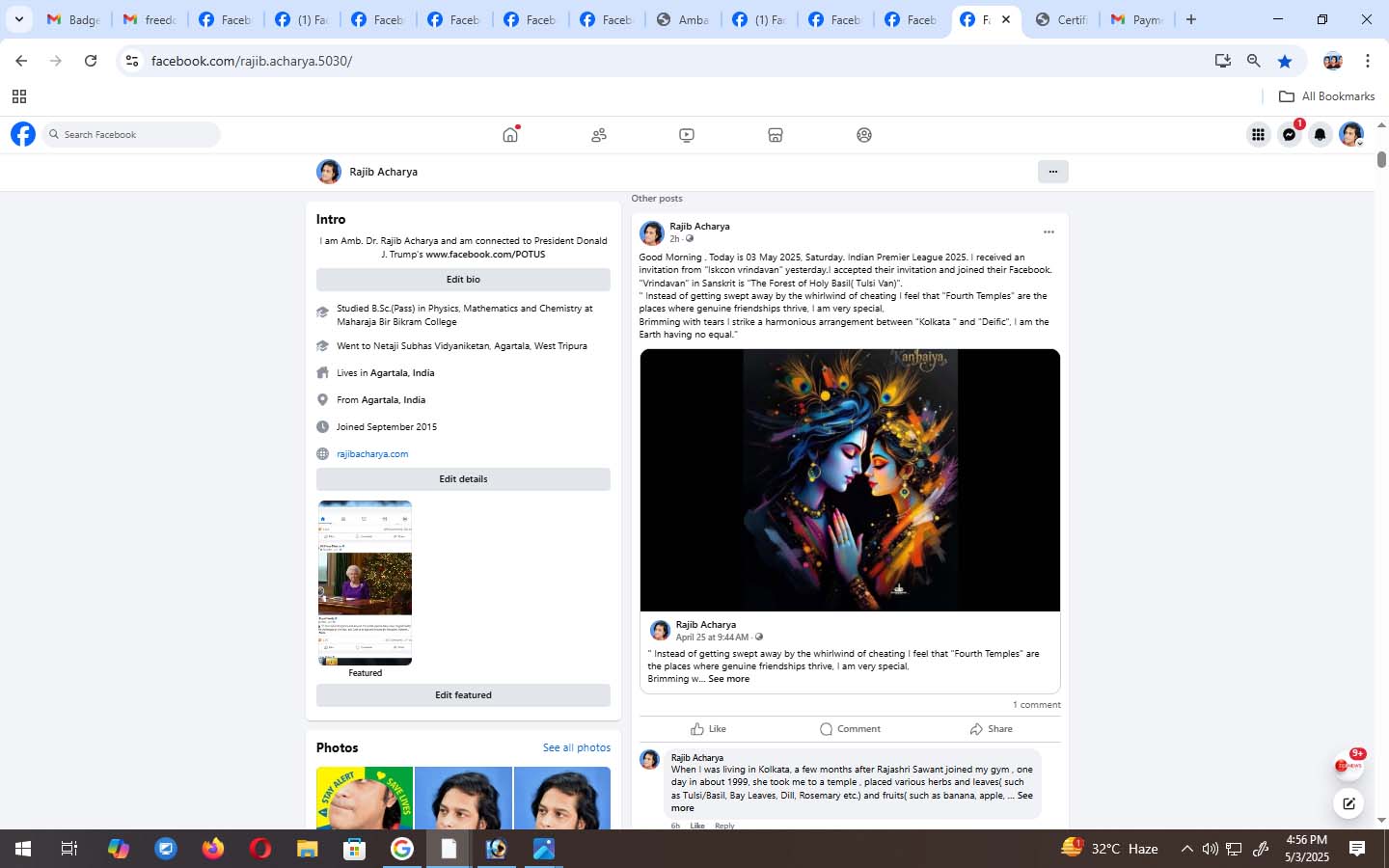1389x868 pixels.
Task: Open the post options three-dot menu
Action: coord(1049,232)
